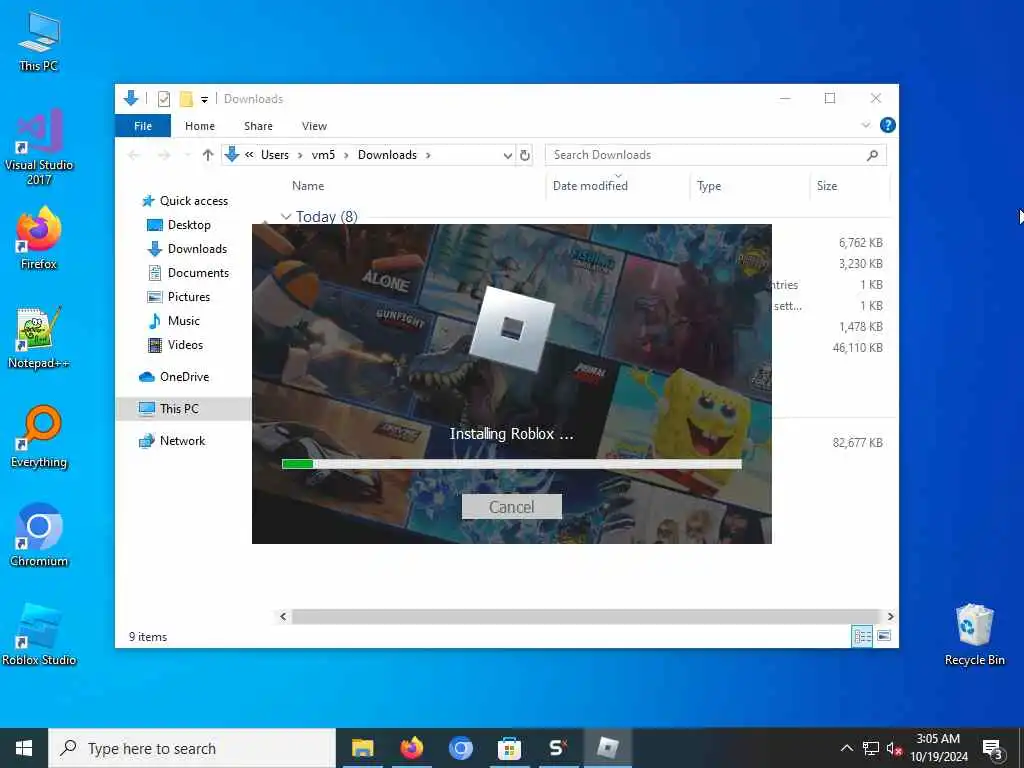Open Quick access in navigation pane
This screenshot has width=1024, height=768.
pyautogui.click(x=193, y=201)
